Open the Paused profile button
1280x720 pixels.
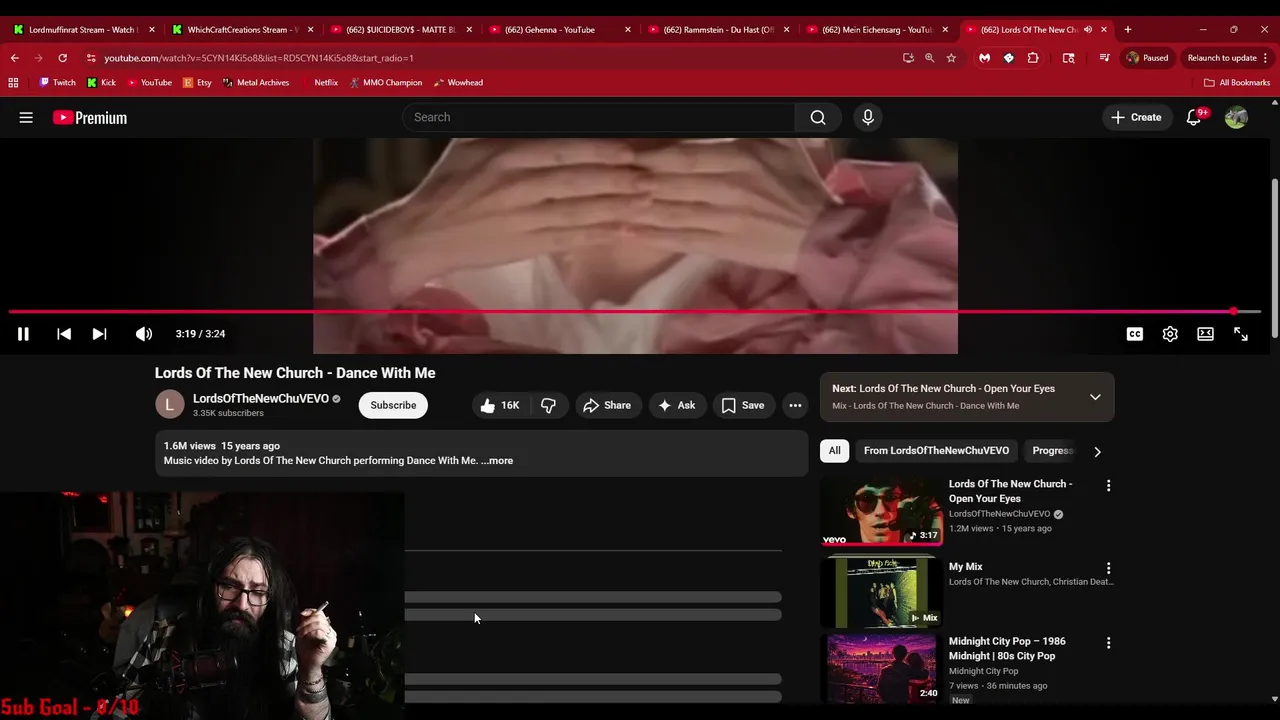pos(1147,58)
